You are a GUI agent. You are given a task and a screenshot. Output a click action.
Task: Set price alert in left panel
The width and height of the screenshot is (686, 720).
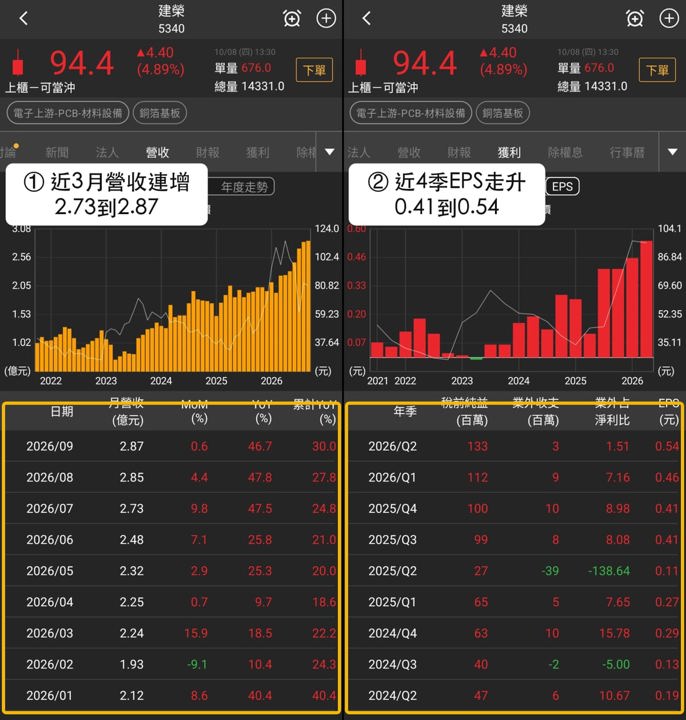click(x=292, y=19)
